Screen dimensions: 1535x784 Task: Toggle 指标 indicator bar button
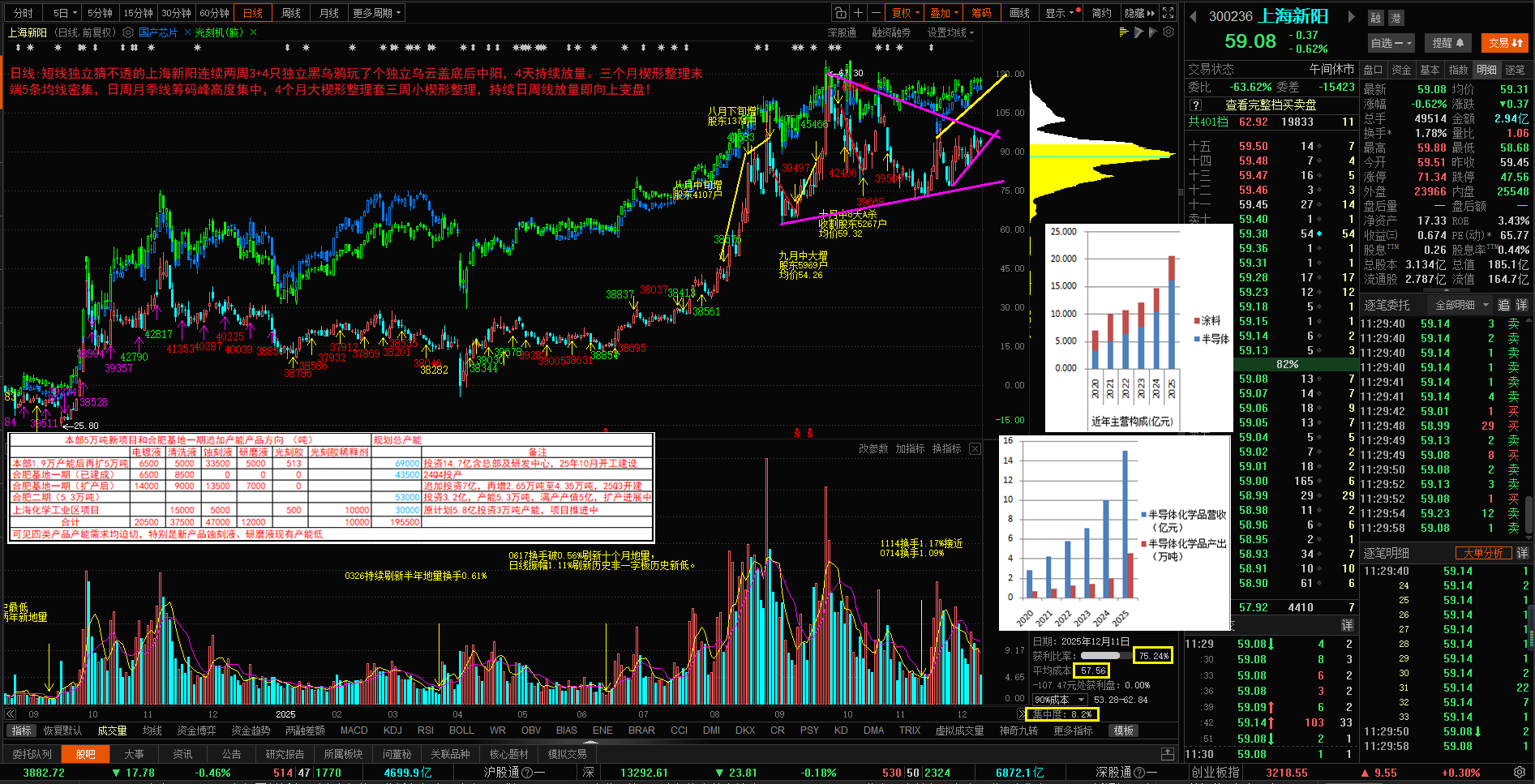pyautogui.click(x=22, y=730)
